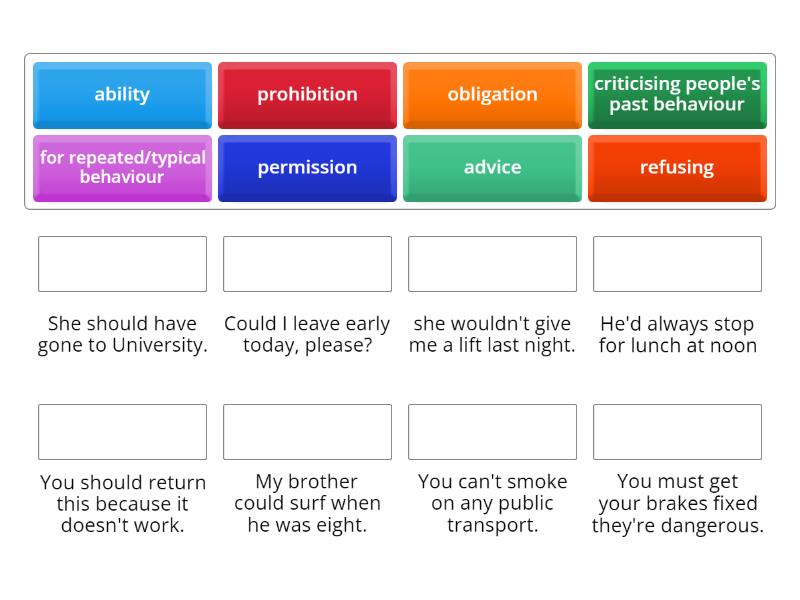Select the green 'advice' answer tile
Viewport: 800px width, 600px height.
click(x=492, y=168)
